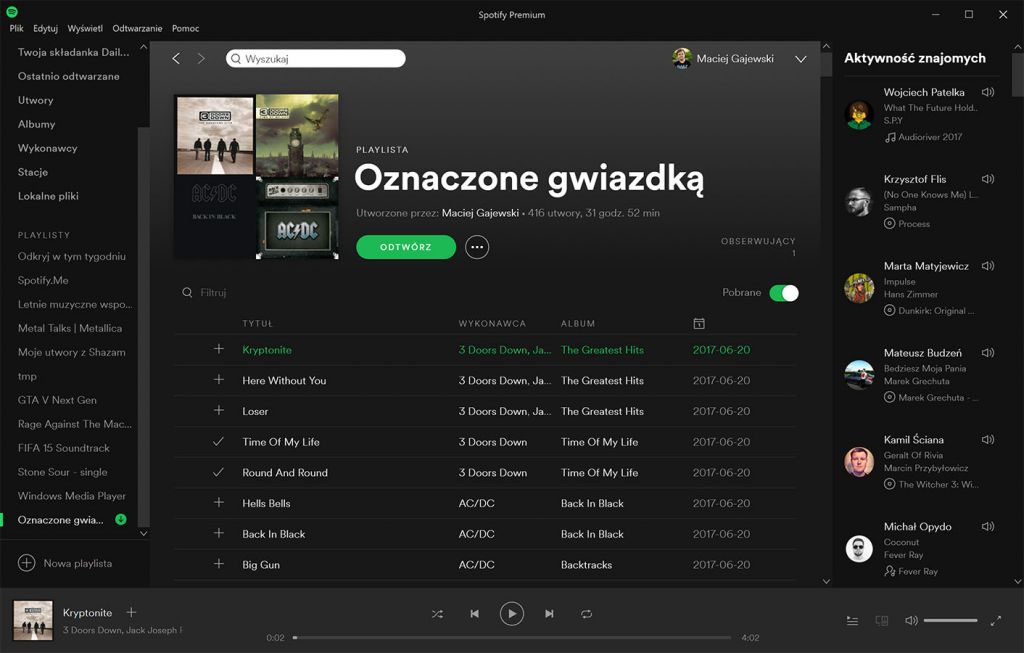Click speaker icon next to Wojciech Patelka
The width and height of the screenshot is (1024, 653).
coord(988,92)
